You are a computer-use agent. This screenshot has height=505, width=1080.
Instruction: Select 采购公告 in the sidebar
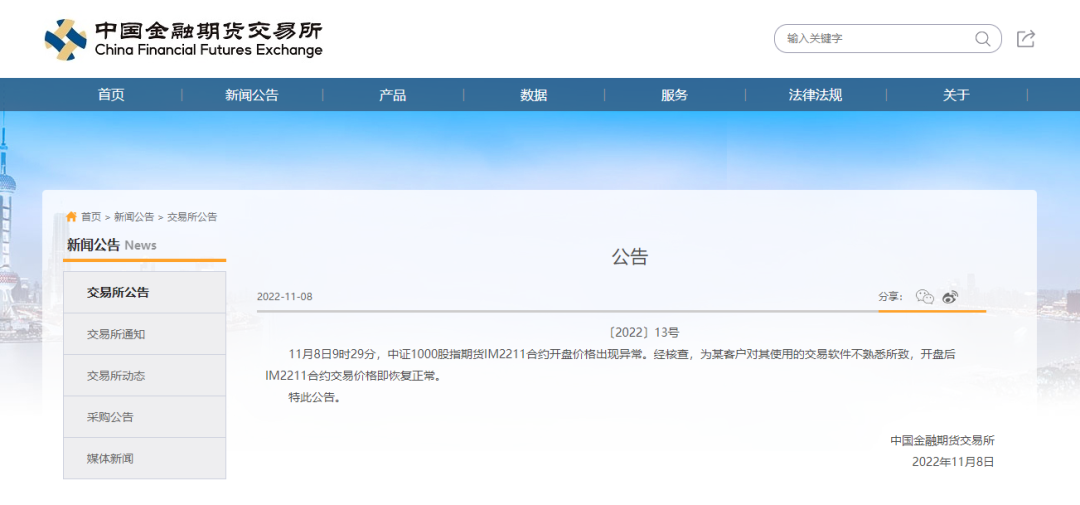click(145, 417)
